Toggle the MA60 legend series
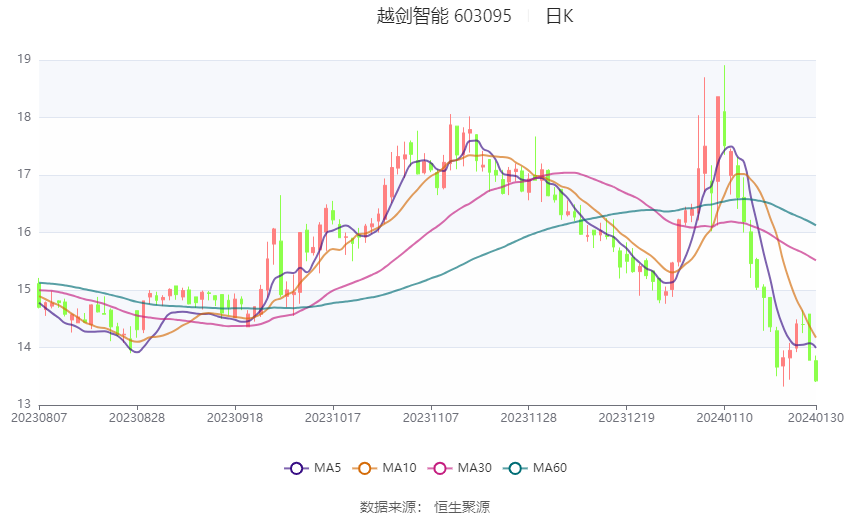The image size is (850, 517). pos(535,468)
